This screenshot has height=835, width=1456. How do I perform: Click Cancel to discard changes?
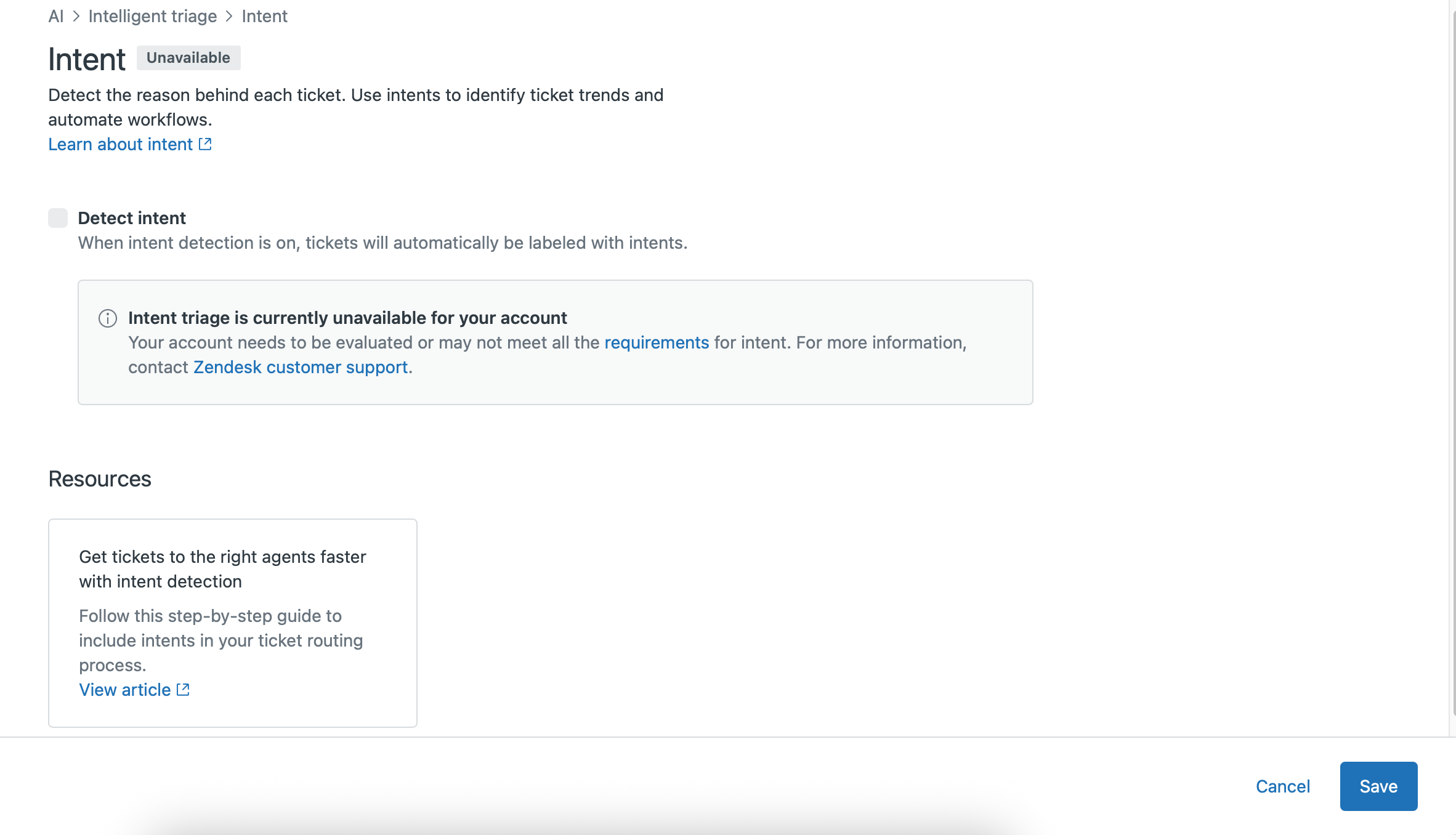pyautogui.click(x=1282, y=786)
